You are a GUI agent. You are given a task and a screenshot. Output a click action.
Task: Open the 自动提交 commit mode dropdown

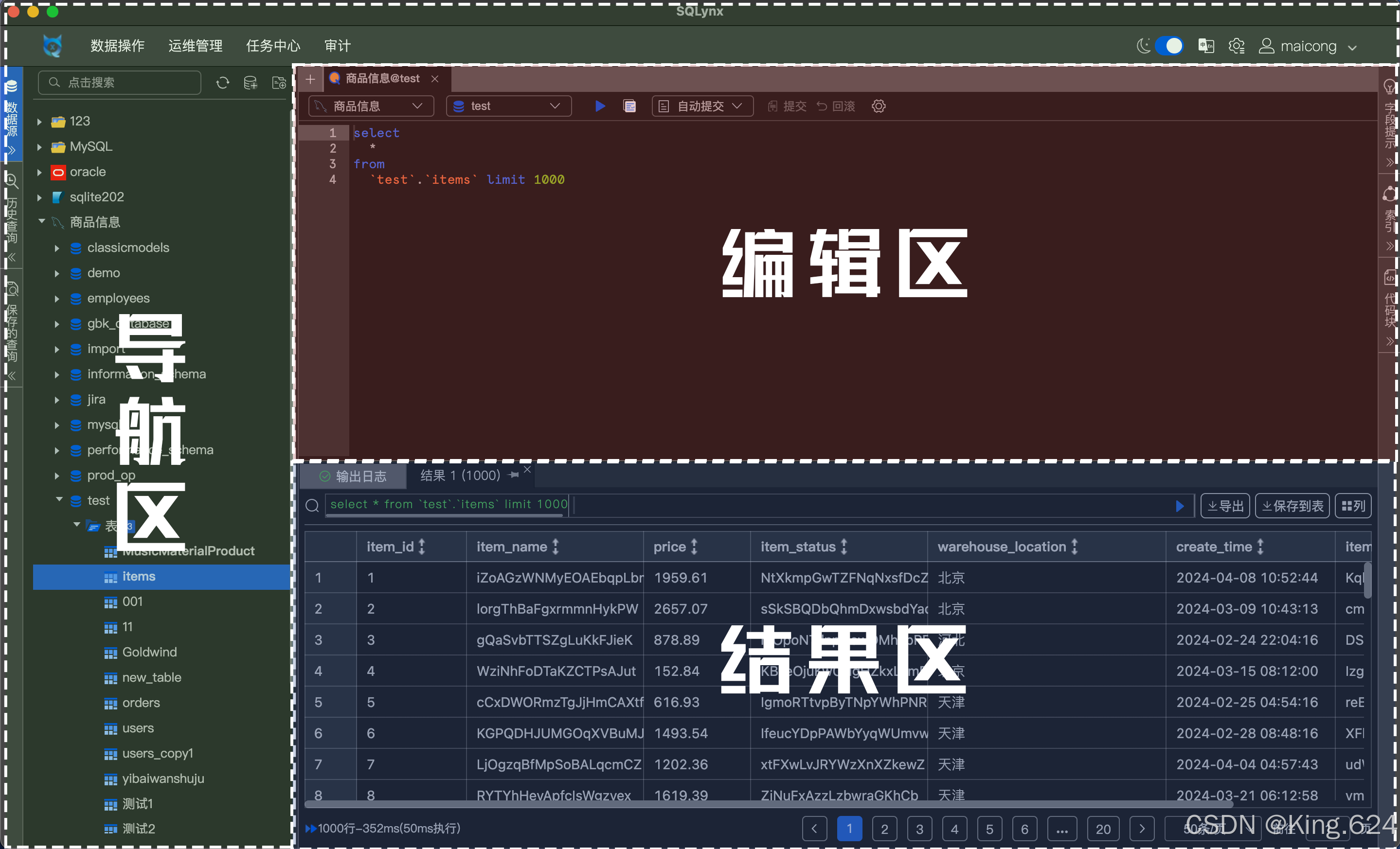pos(702,106)
